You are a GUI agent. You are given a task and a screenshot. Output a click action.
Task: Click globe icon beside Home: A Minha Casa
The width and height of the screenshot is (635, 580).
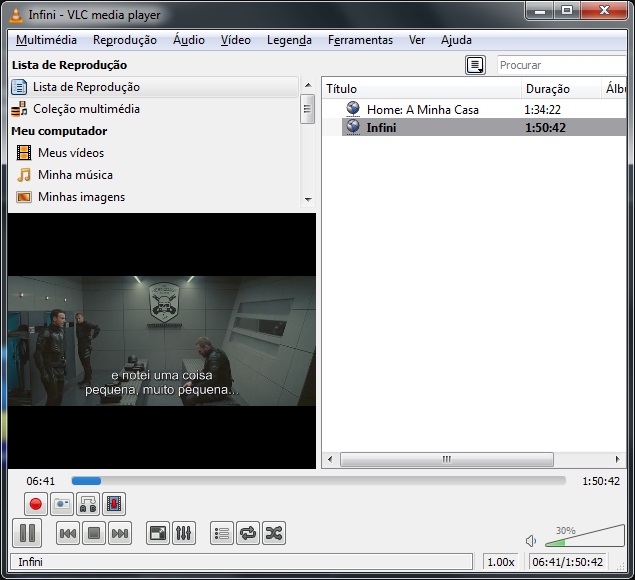pos(353,109)
